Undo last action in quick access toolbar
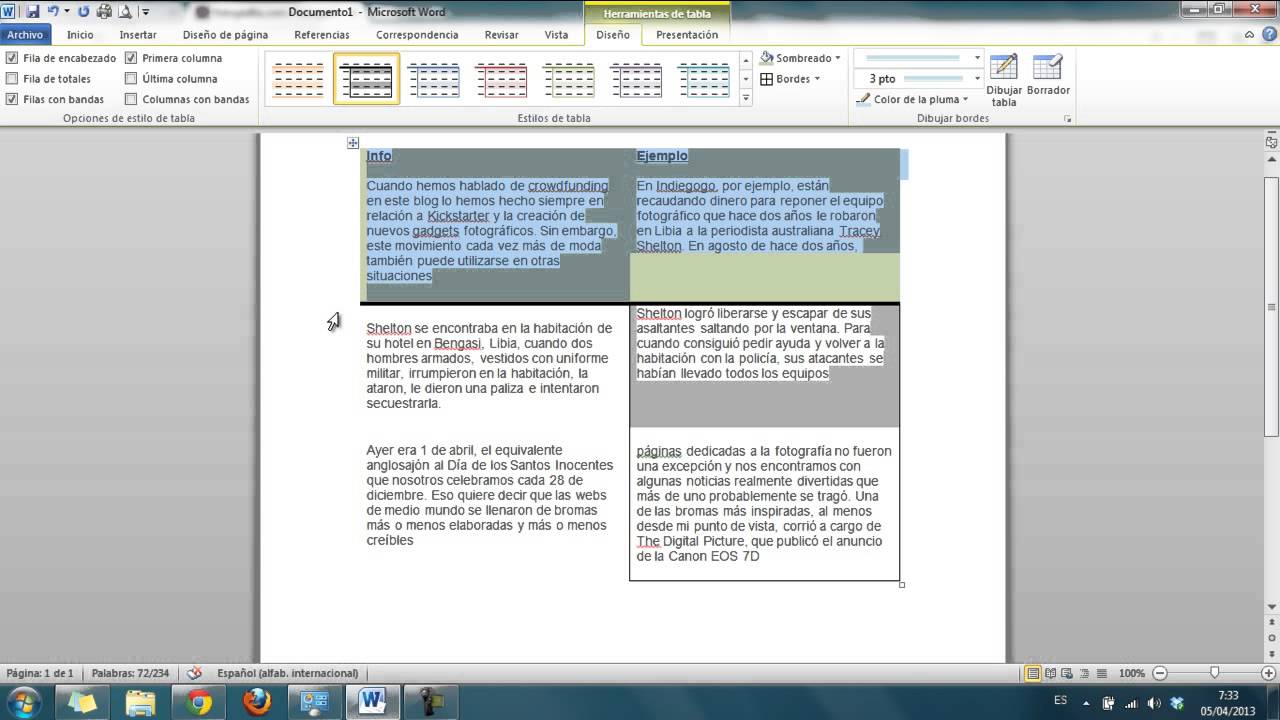Image resolution: width=1280 pixels, height=720 pixels. [53, 12]
